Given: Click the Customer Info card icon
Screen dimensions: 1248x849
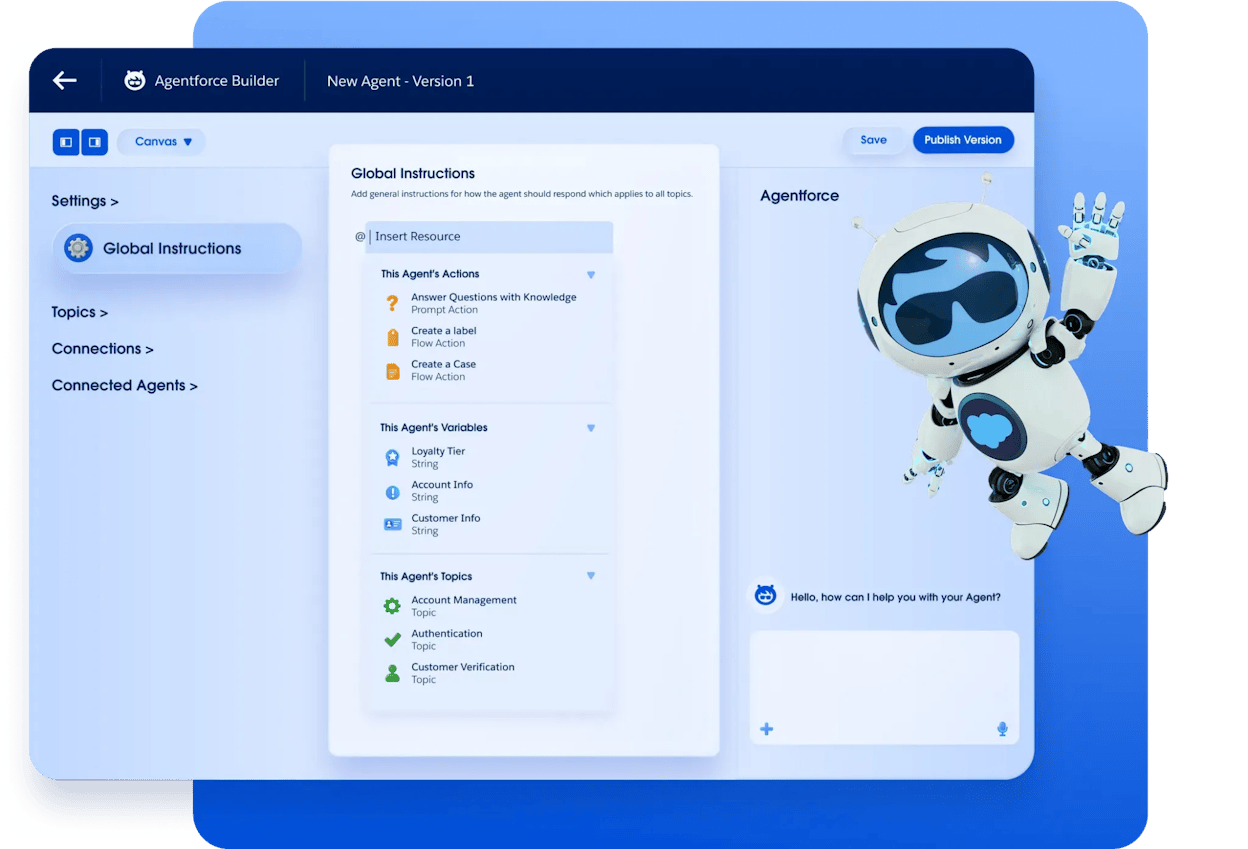Looking at the screenshot, I should click(x=392, y=524).
